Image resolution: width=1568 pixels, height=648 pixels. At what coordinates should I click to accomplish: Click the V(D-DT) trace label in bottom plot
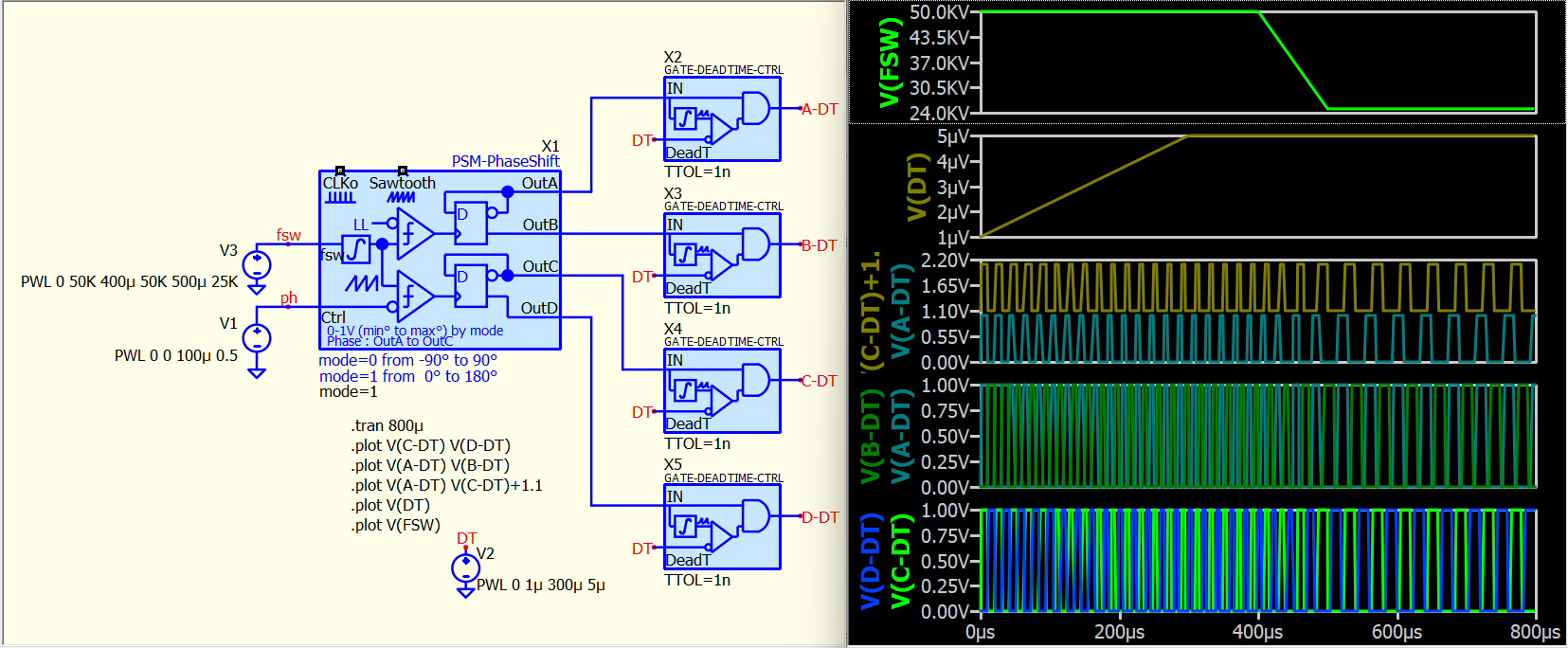click(x=871, y=561)
